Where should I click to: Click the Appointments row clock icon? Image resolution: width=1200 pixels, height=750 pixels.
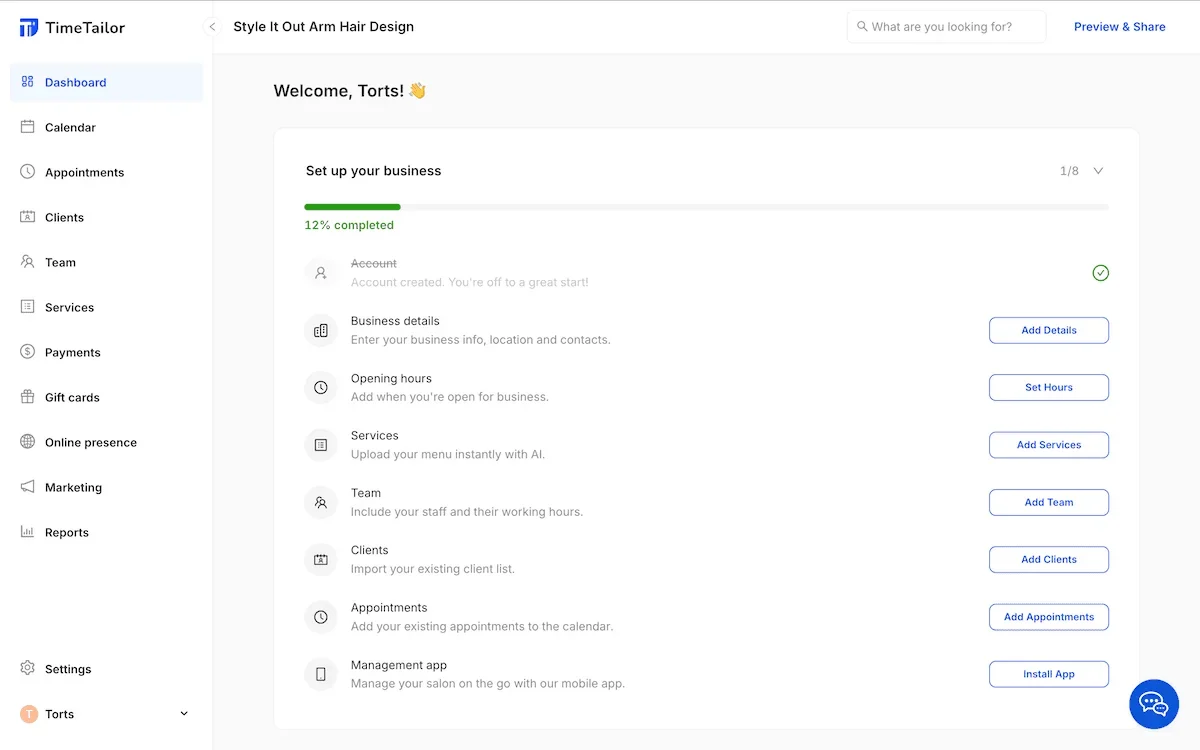[321, 617]
